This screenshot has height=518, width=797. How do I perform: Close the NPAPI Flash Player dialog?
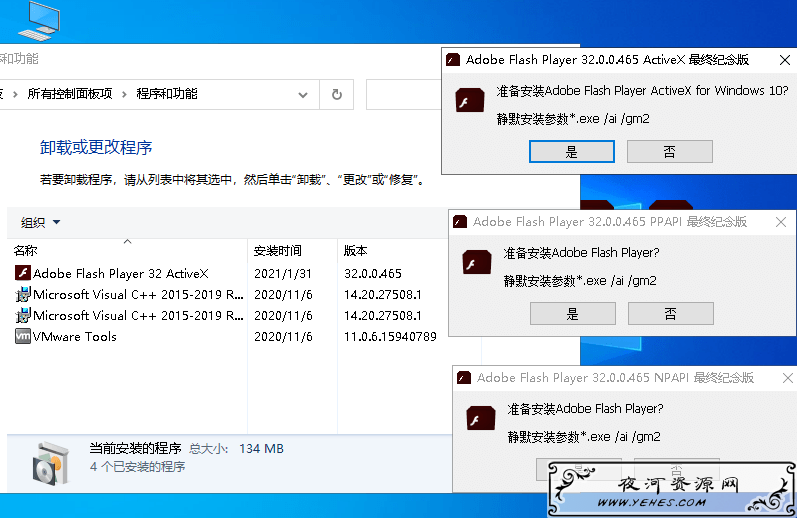pos(788,378)
